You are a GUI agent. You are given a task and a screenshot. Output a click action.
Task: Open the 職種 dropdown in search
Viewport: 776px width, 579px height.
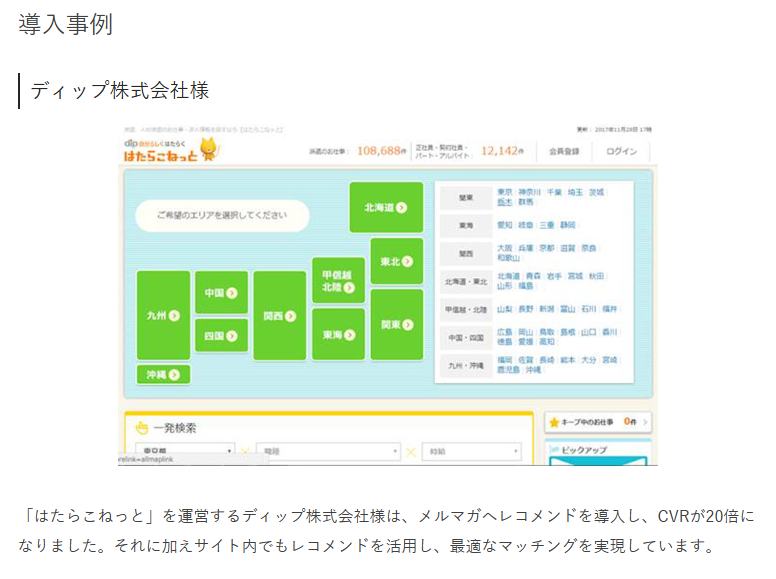tap(327, 452)
